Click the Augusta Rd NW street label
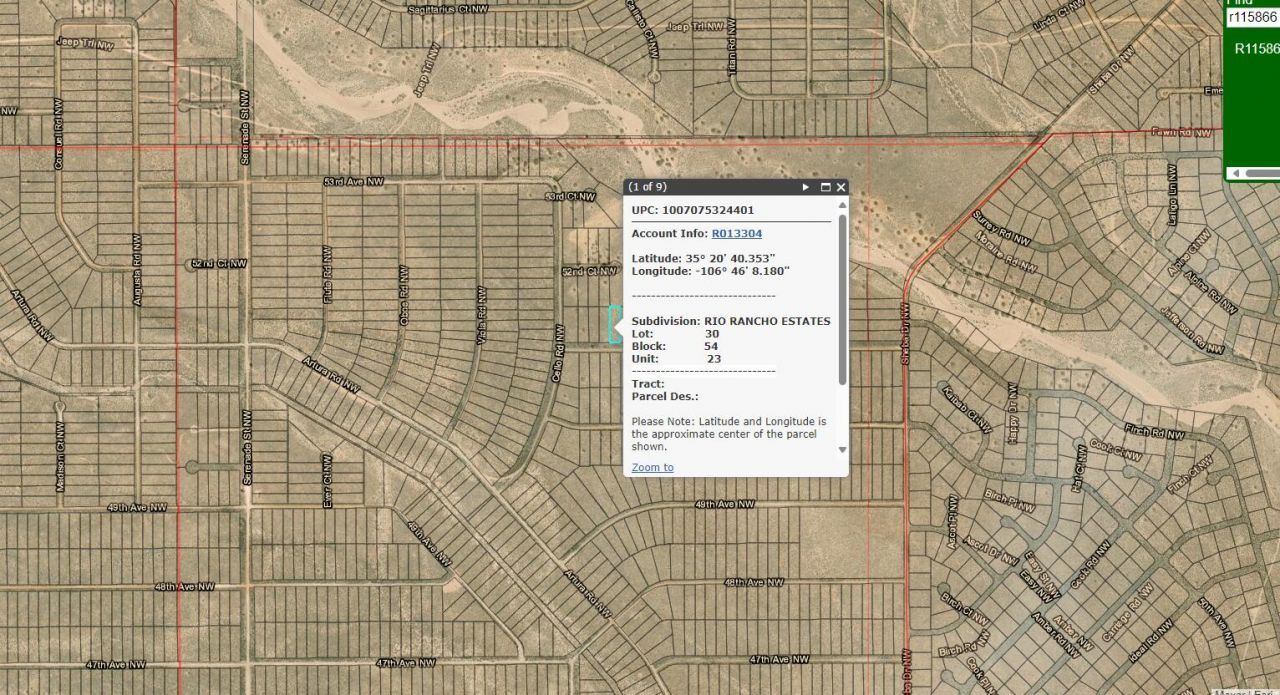The image size is (1280, 695). click(x=136, y=270)
